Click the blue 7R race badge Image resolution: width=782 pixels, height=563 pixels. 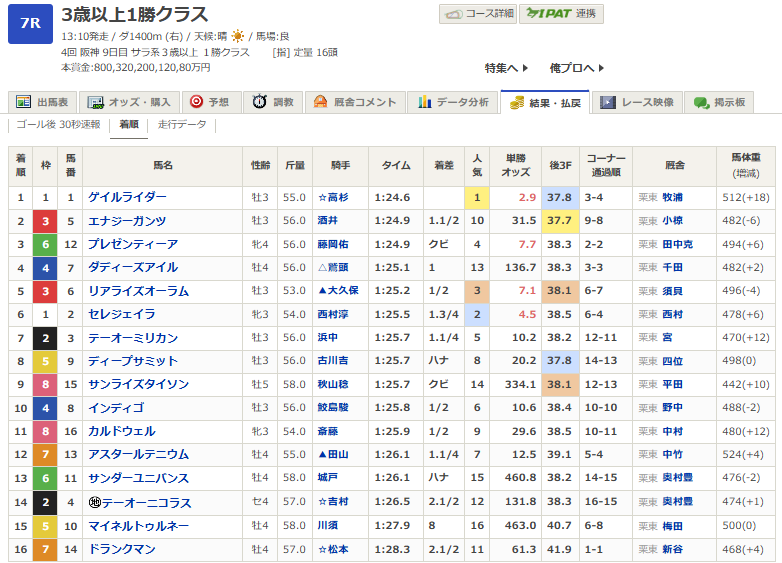pos(30,23)
